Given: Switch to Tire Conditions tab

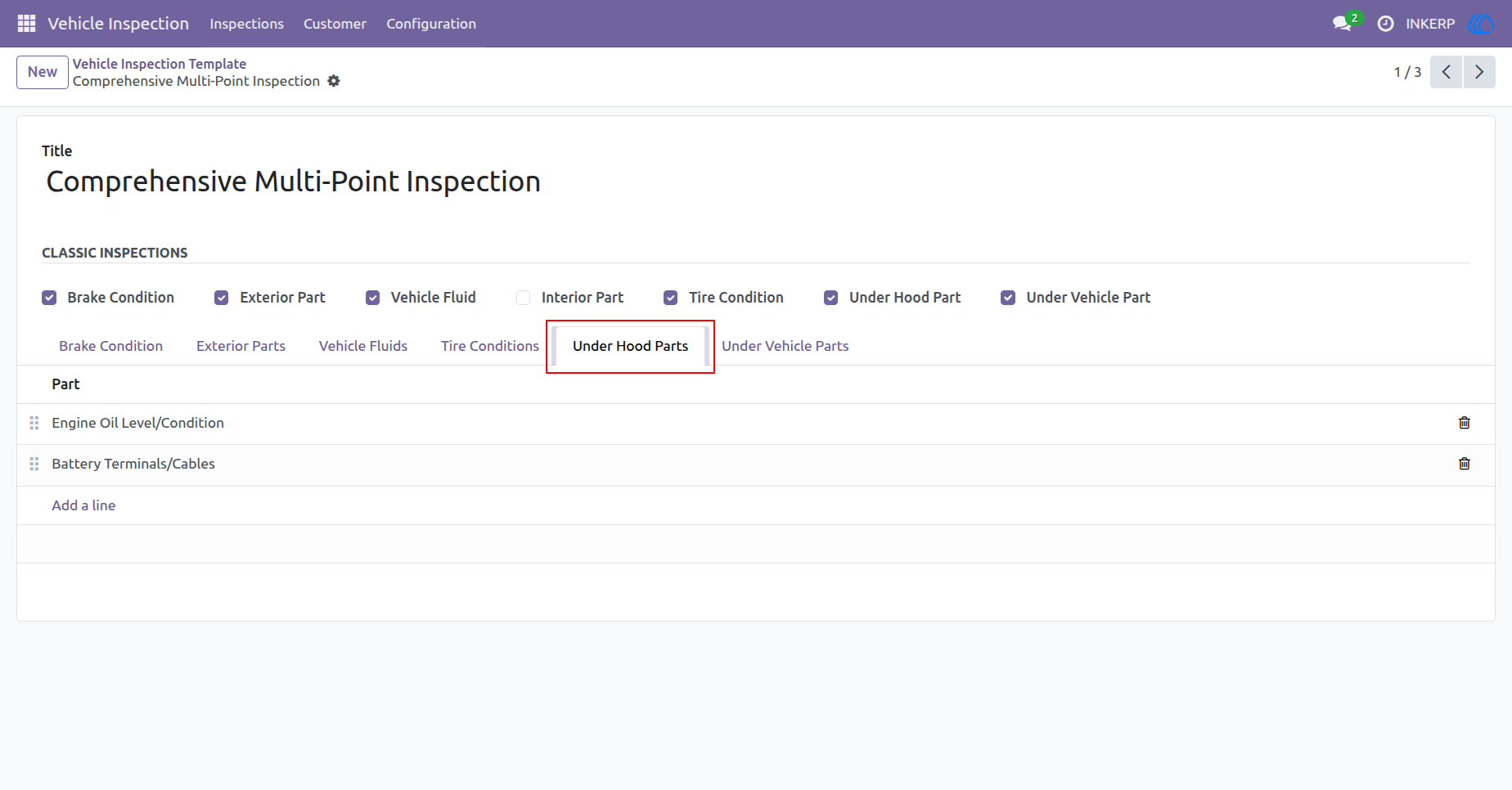Looking at the screenshot, I should (490, 346).
